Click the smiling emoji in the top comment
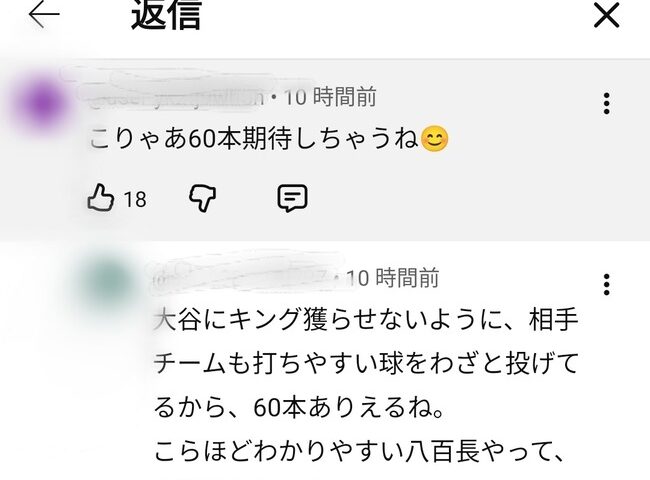The image size is (650, 480). 434,139
